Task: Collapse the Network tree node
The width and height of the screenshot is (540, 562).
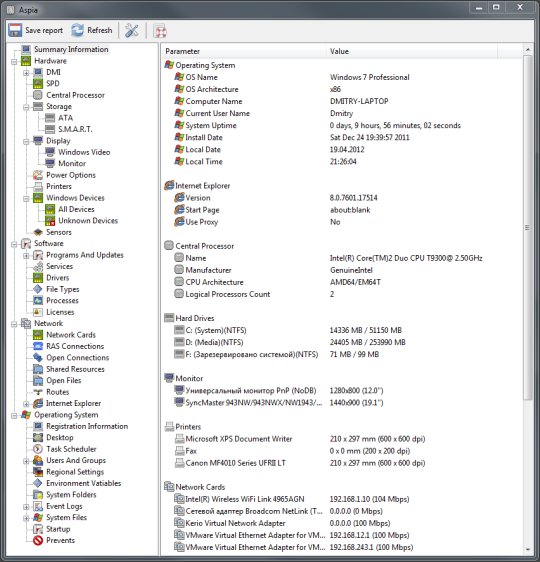Action: 14,324
